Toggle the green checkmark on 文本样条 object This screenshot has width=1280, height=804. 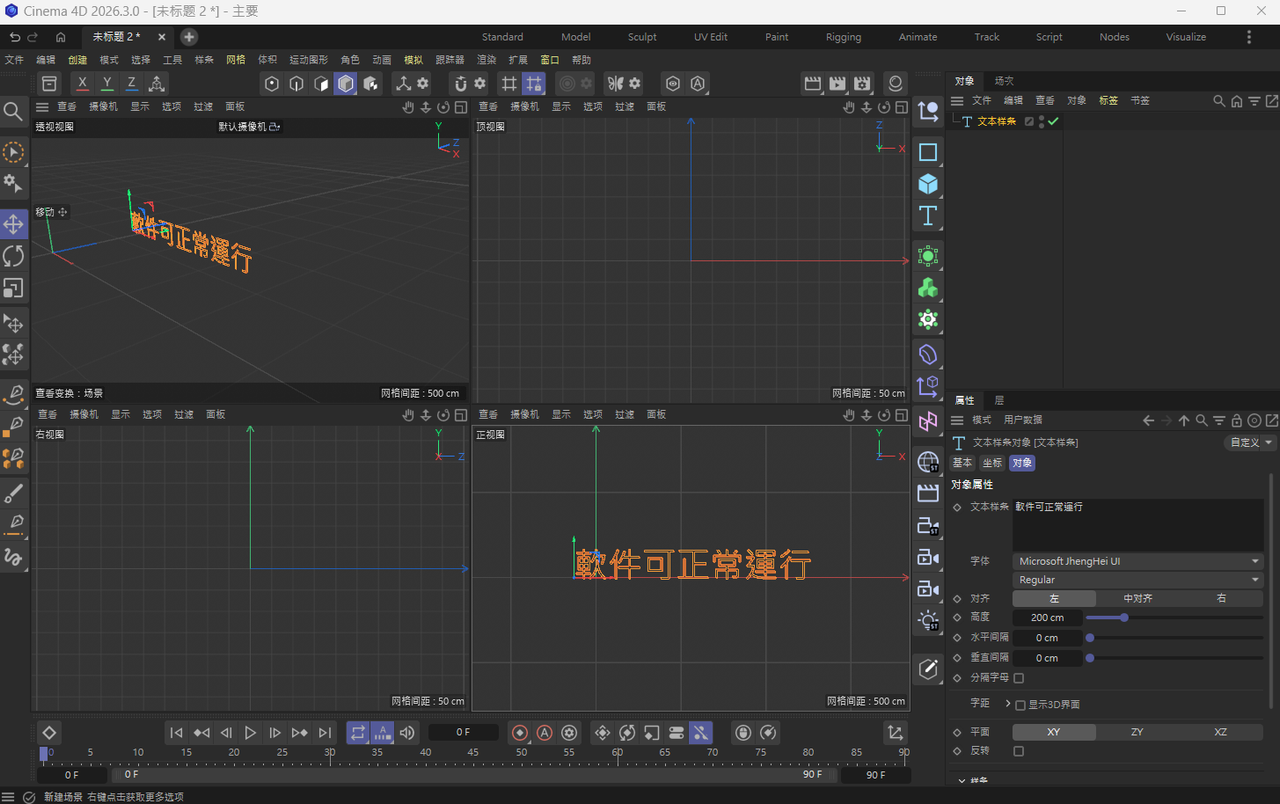pos(1053,121)
